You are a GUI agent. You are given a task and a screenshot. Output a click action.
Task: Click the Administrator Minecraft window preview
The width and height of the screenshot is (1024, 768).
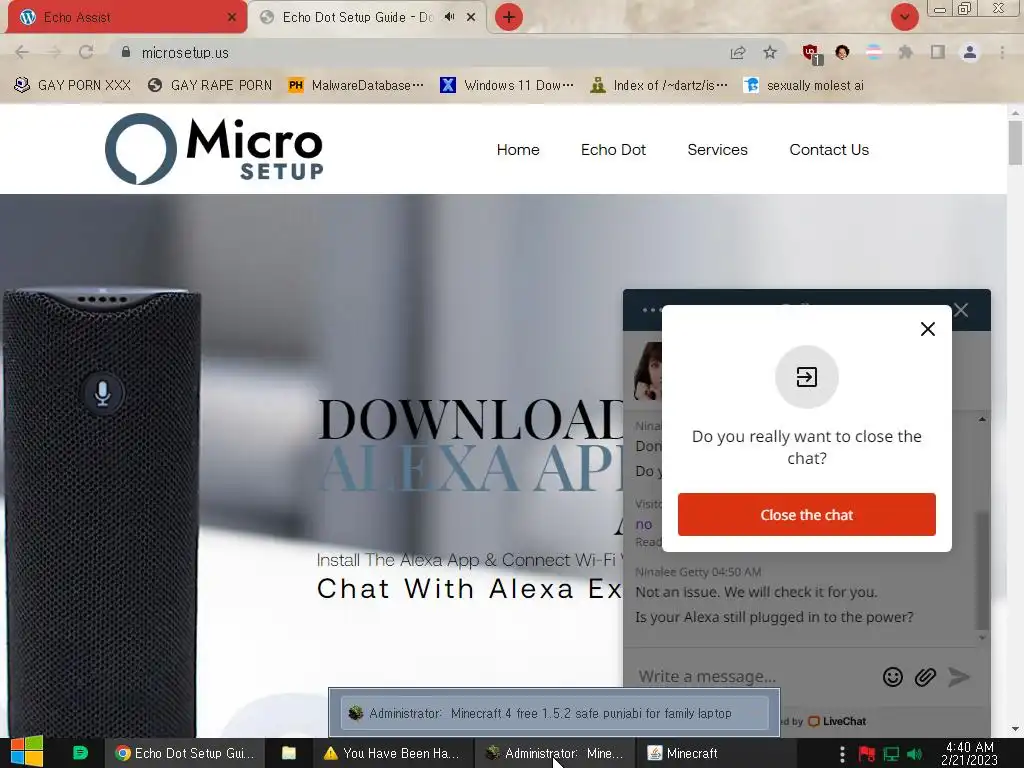554,713
